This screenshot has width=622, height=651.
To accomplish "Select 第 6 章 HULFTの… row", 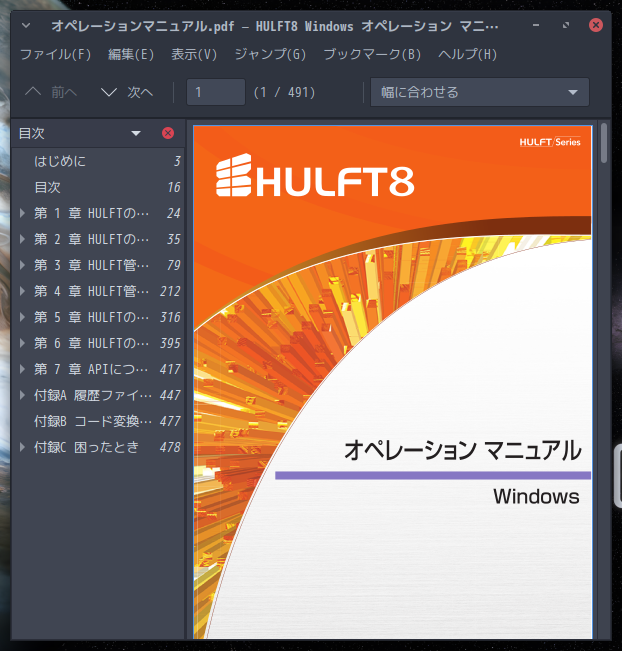I will (x=98, y=343).
